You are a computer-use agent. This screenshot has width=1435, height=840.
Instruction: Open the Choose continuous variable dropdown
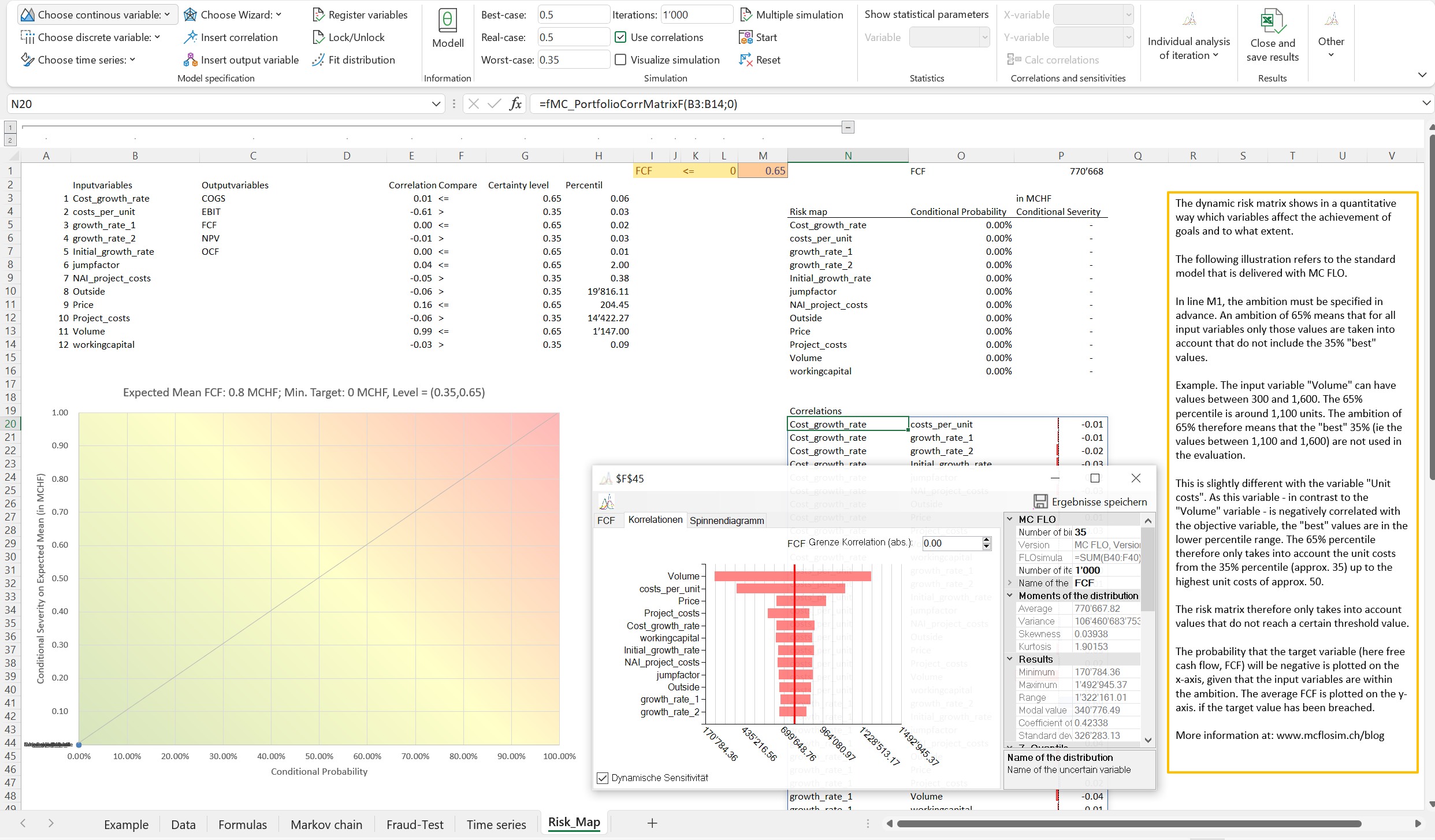pos(96,14)
